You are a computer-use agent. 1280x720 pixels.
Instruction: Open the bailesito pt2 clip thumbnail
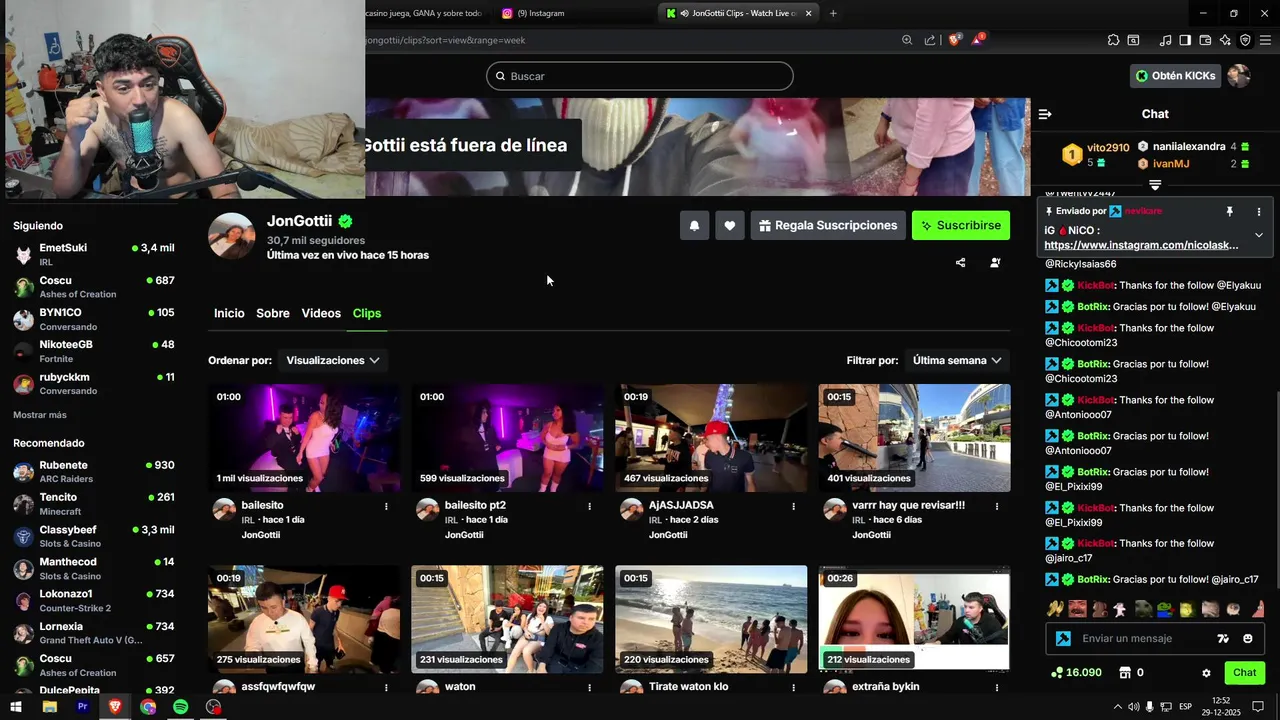click(x=507, y=438)
